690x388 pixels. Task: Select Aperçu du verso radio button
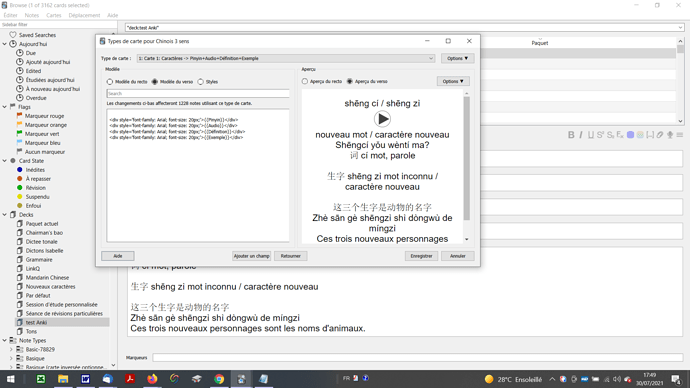[x=350, y=81]
